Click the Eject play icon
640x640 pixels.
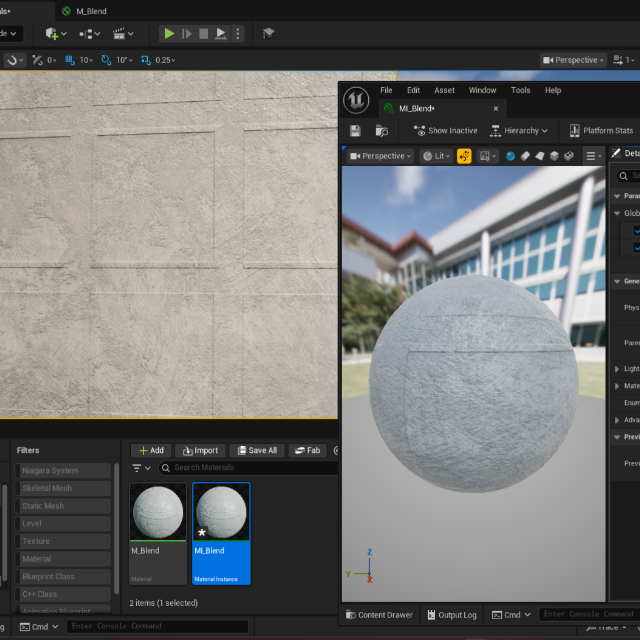(x=220, y=33)
